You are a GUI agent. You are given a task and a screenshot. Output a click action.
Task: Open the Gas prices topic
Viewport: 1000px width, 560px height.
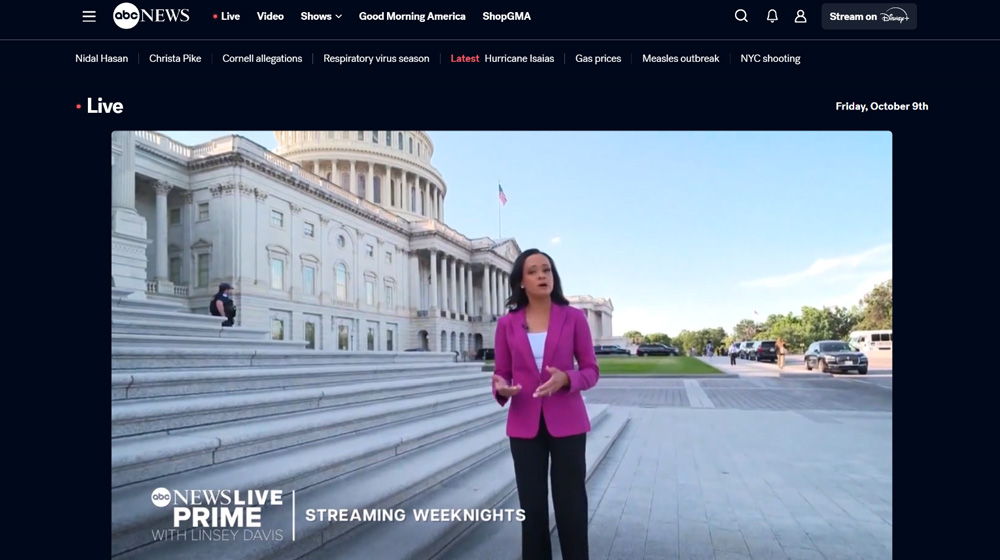(598, 59)
